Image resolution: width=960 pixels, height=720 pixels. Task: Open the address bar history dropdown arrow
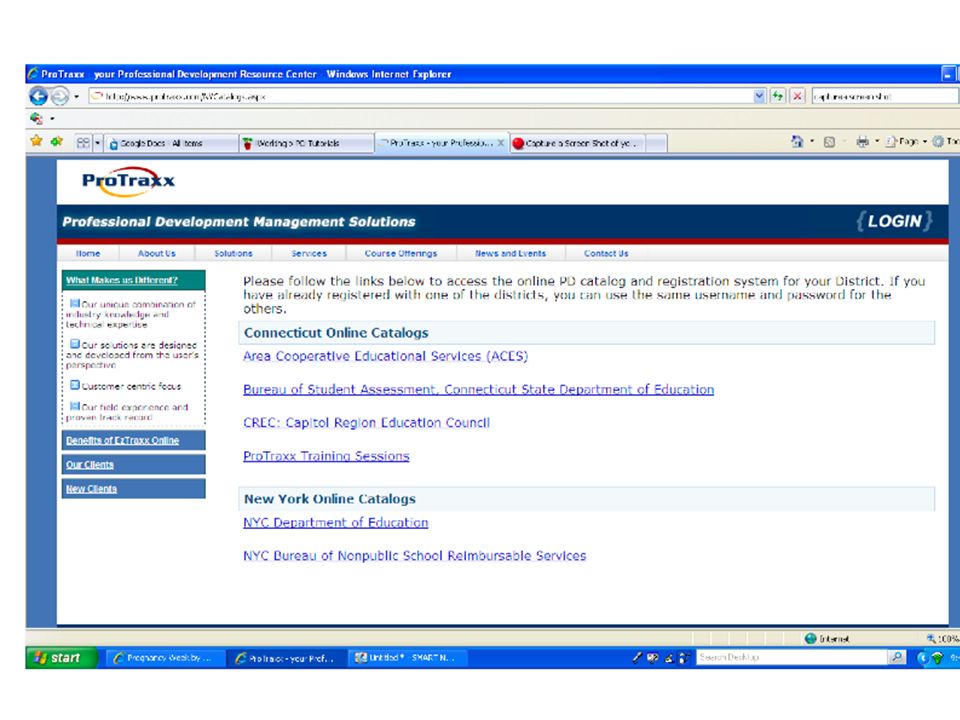[x=759, y=96]
